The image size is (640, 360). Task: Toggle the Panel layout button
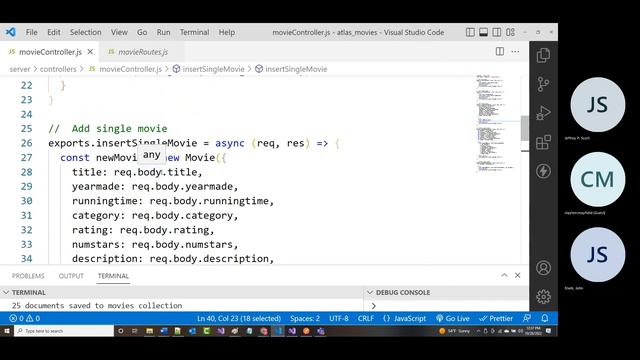click(x=483, y=32)
